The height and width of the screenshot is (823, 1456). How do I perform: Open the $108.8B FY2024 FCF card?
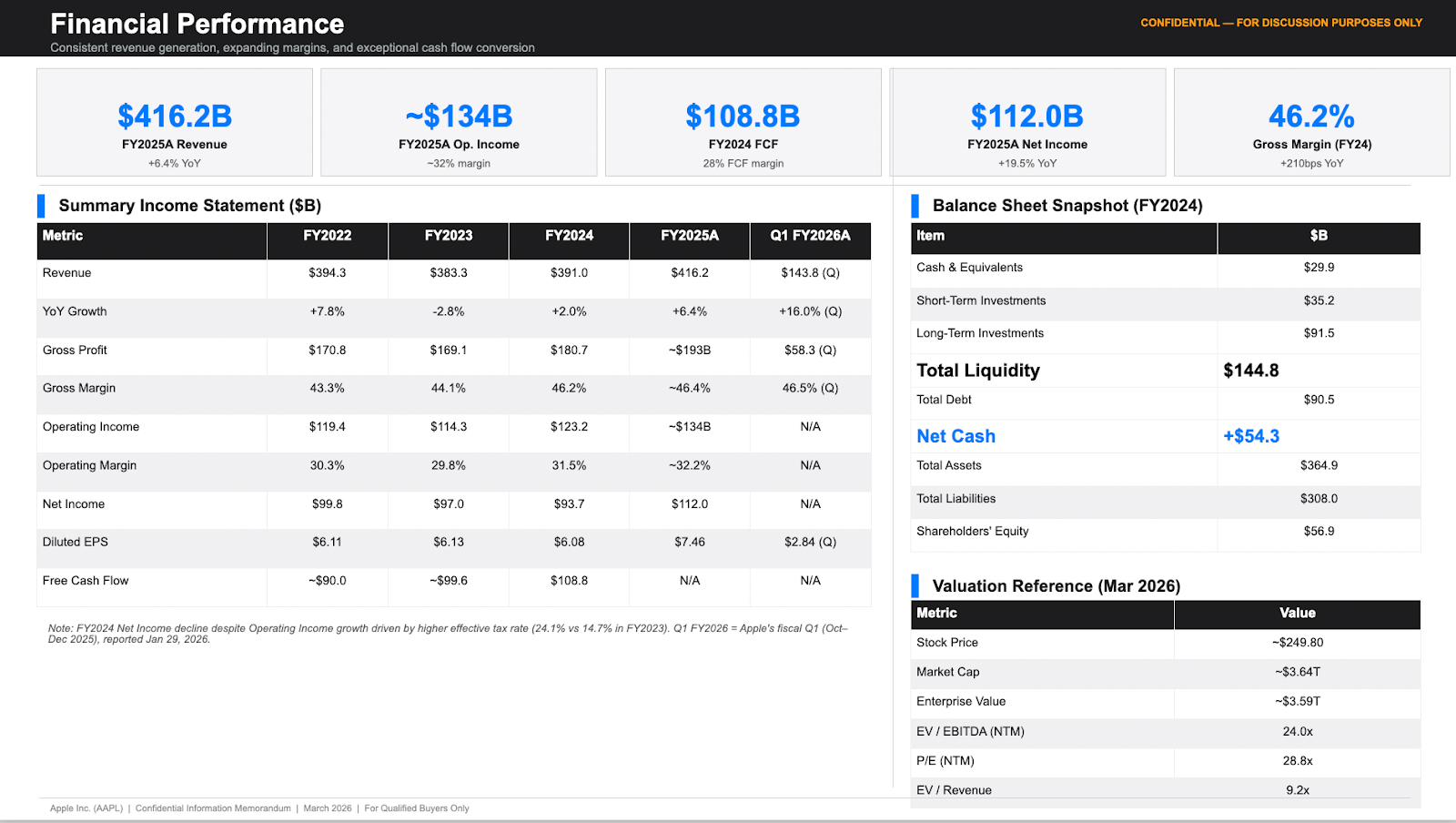tap(743, 121)
